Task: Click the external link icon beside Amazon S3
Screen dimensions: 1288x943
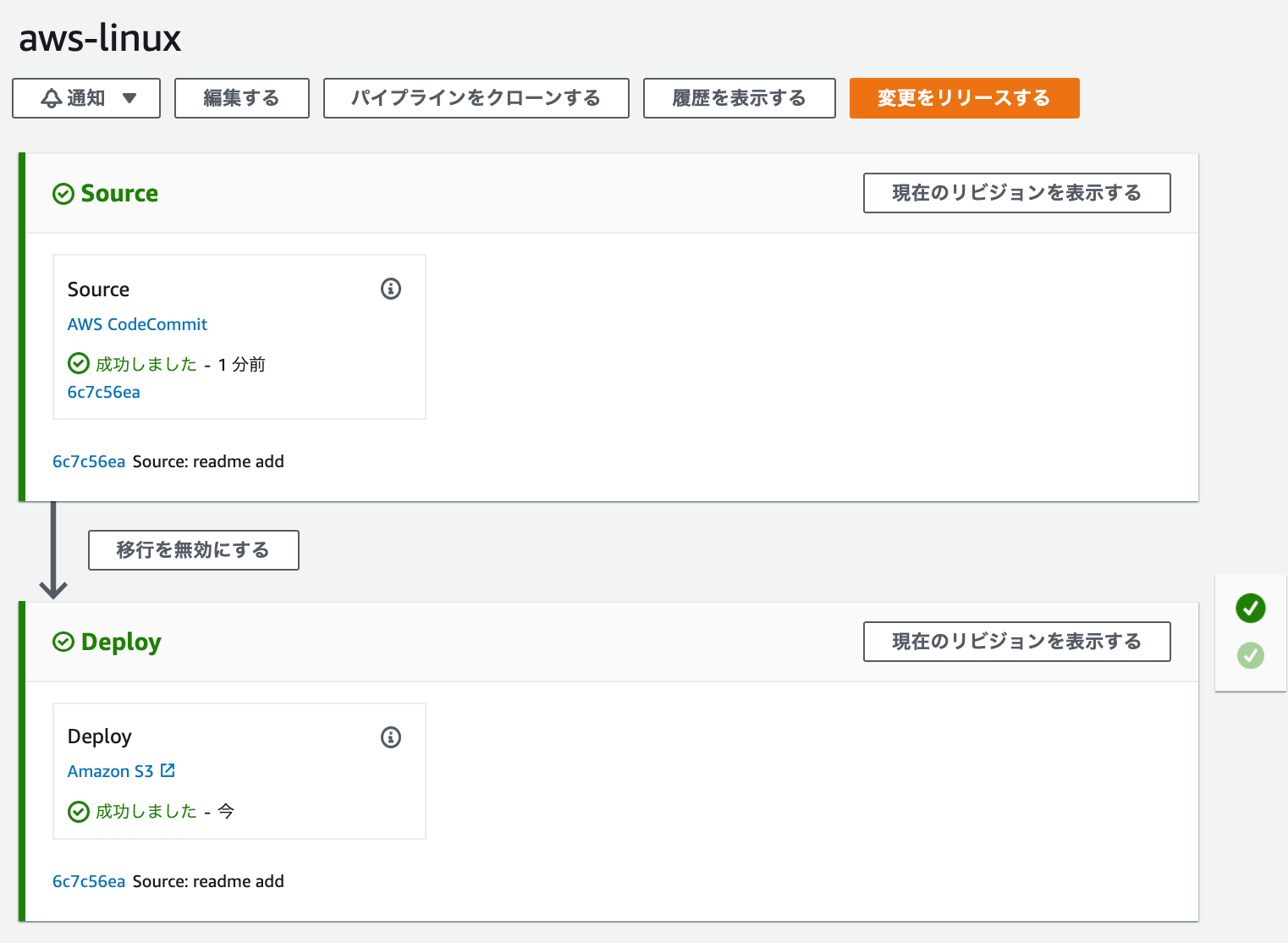Action: coord(168,770)
